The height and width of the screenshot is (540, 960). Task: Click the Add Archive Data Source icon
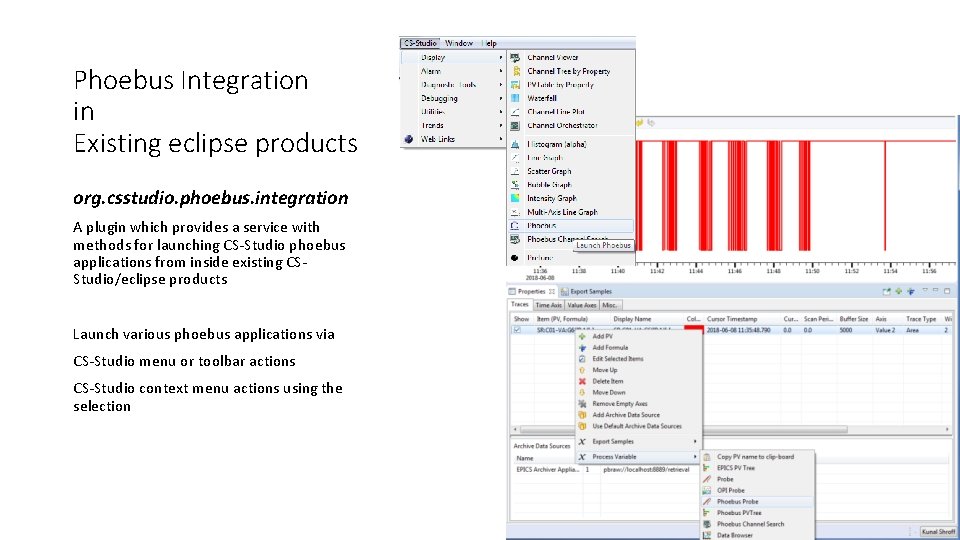point(582,415)
